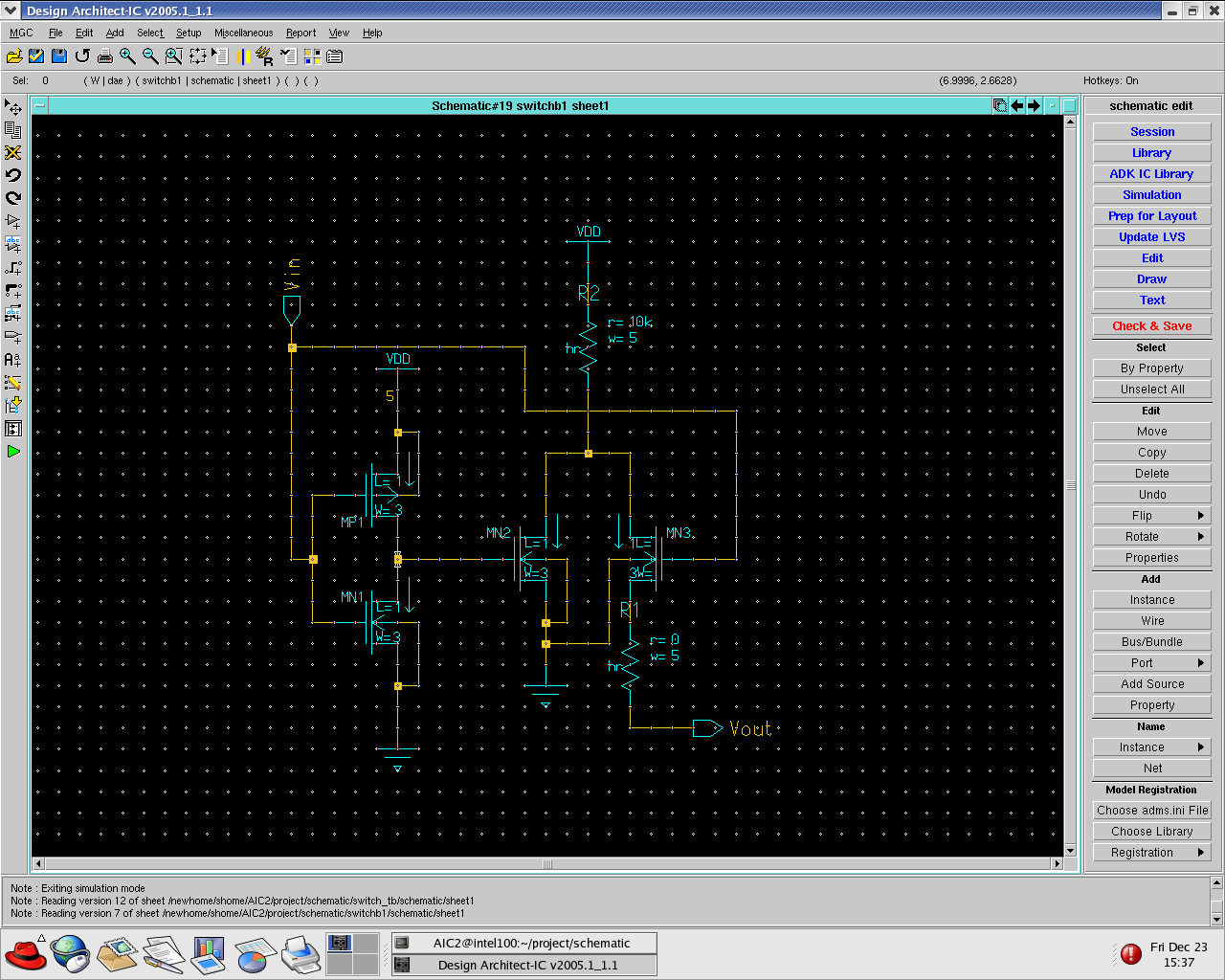
Task: Open the Report menu
Action: click(301, 33)
